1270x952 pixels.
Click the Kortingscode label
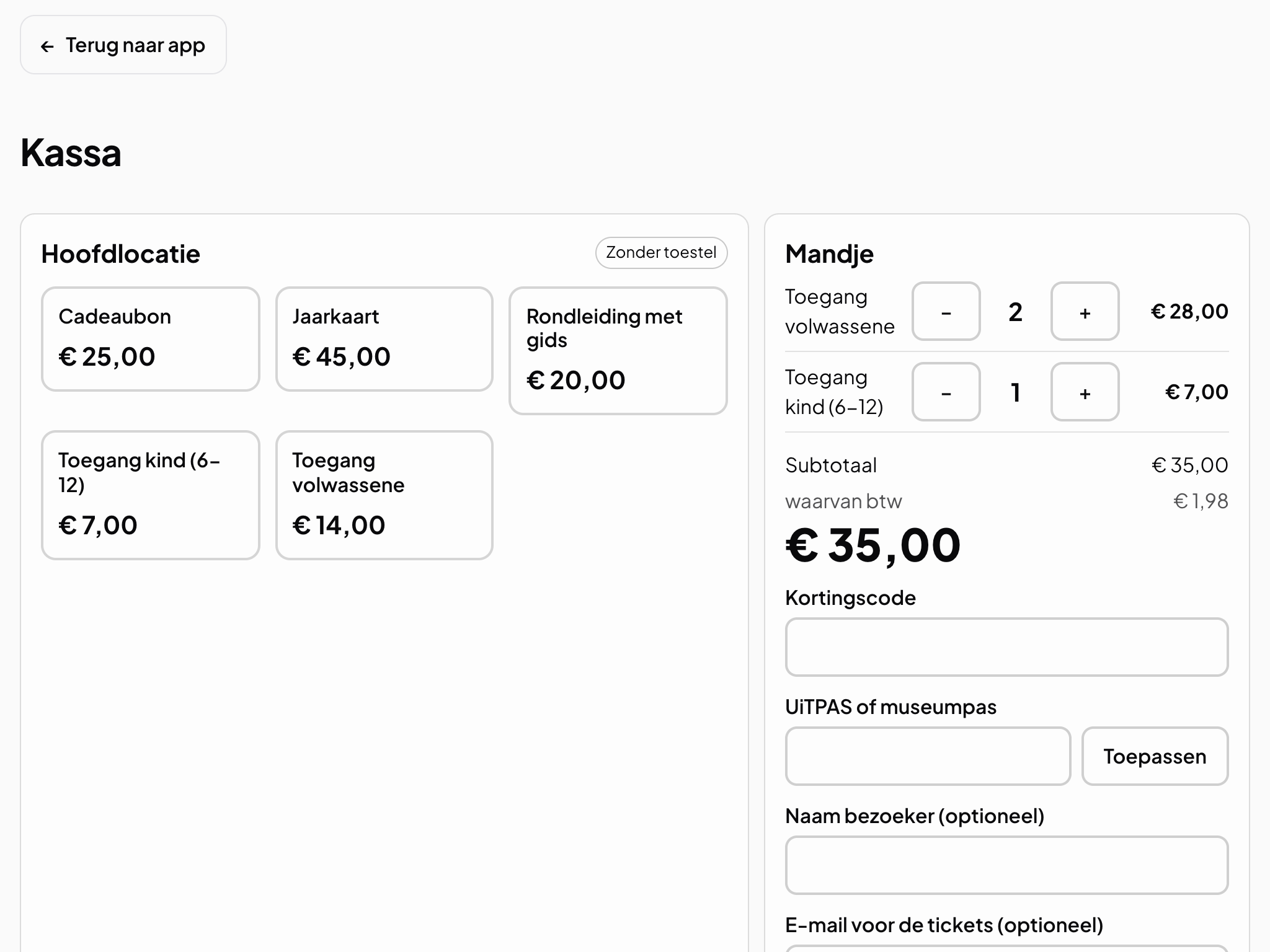(x=851, y=597)
